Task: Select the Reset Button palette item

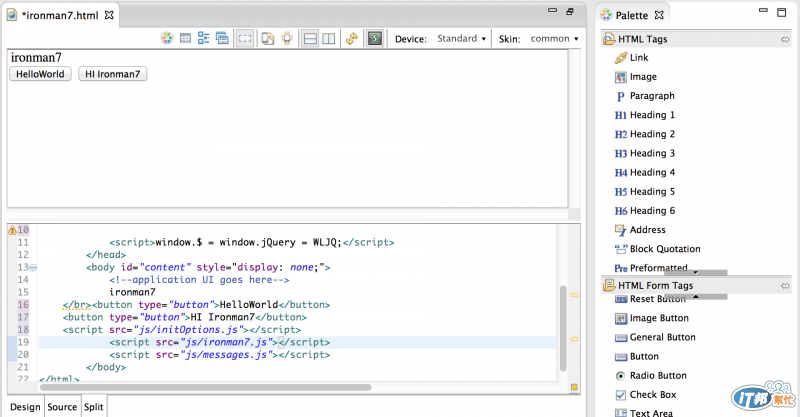Action: 651,299
